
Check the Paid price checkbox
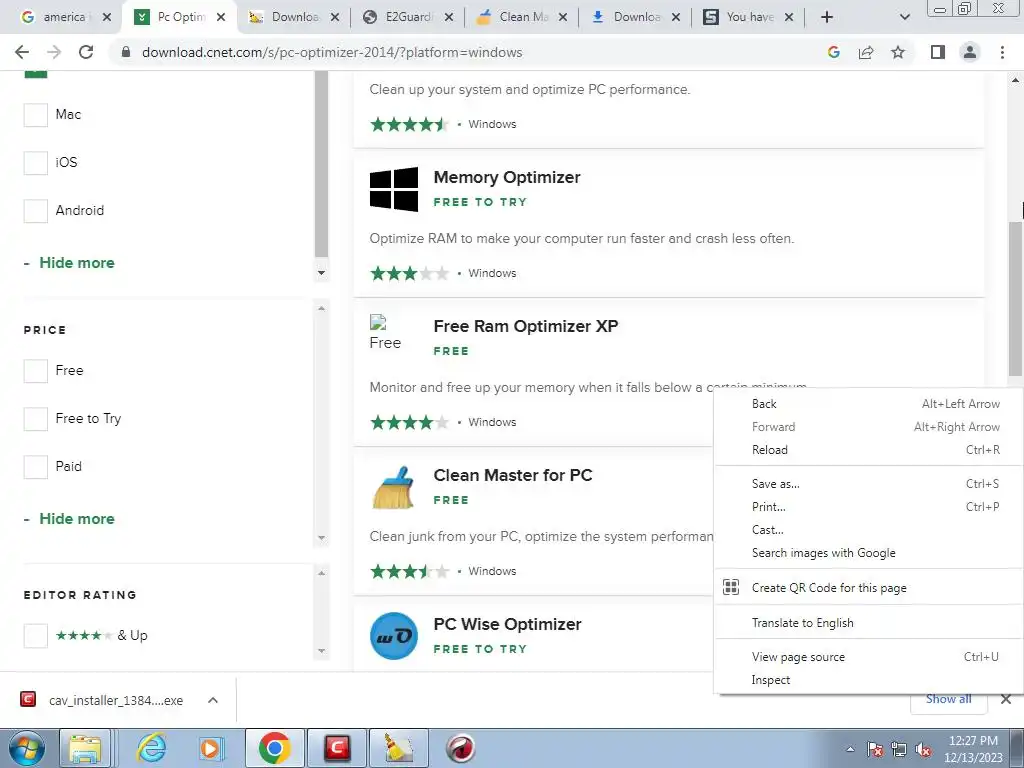[36, 467]
